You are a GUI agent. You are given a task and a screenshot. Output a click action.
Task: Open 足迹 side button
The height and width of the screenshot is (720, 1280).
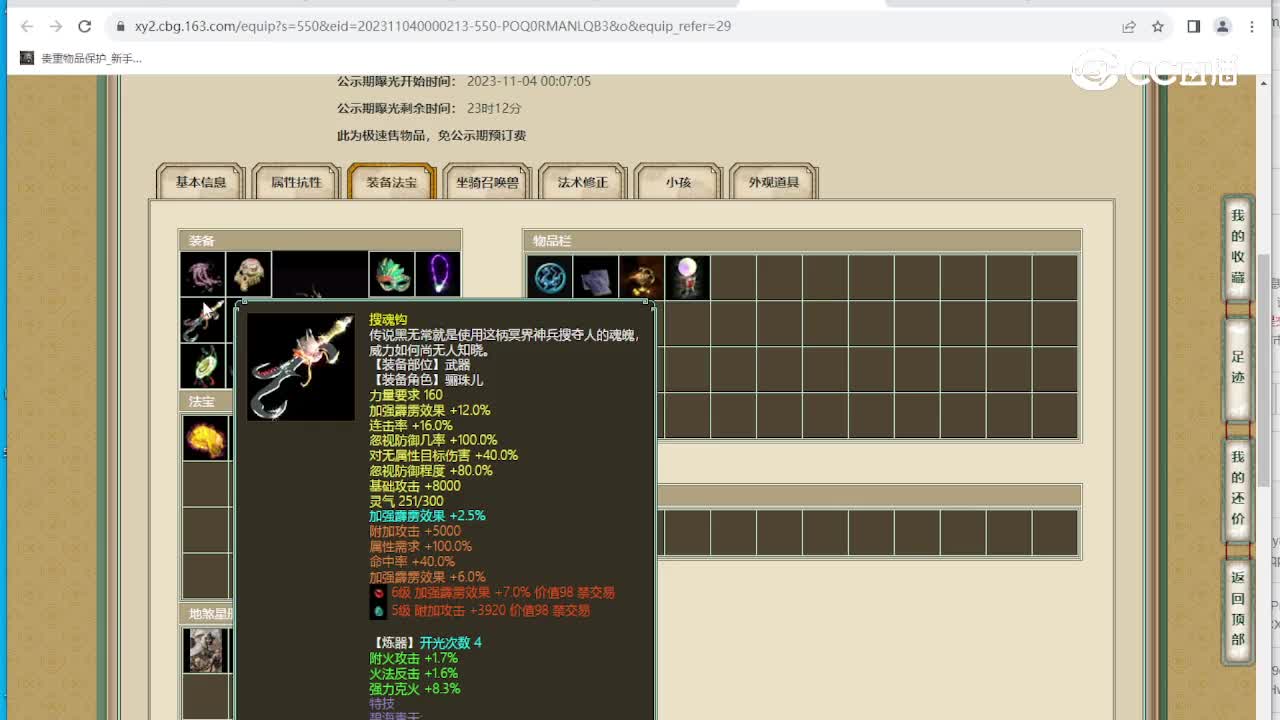coord(1238,368)
